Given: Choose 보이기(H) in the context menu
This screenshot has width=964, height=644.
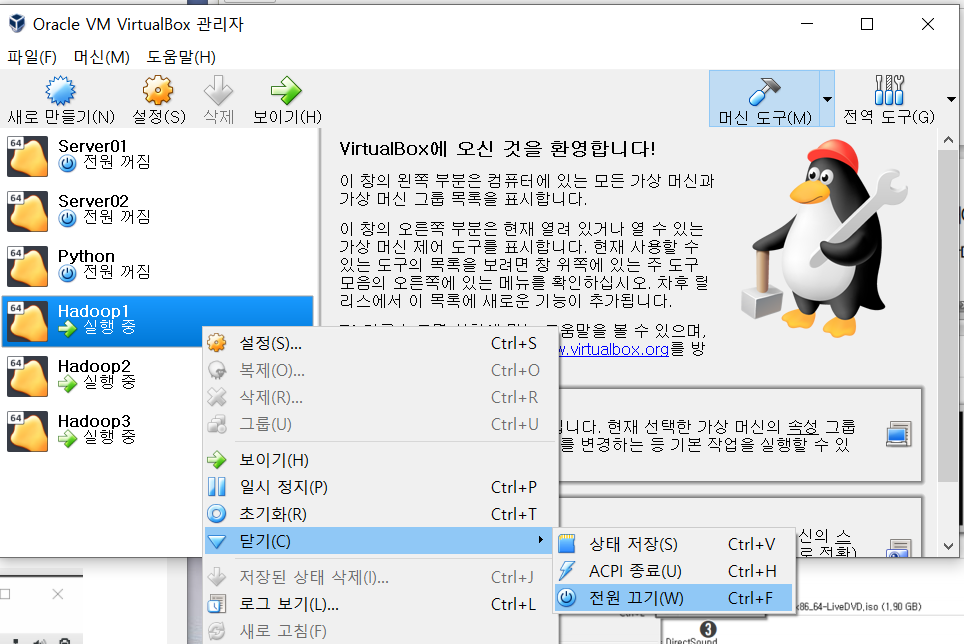Looking at the screenshot, I should click(x=380, y=460).
